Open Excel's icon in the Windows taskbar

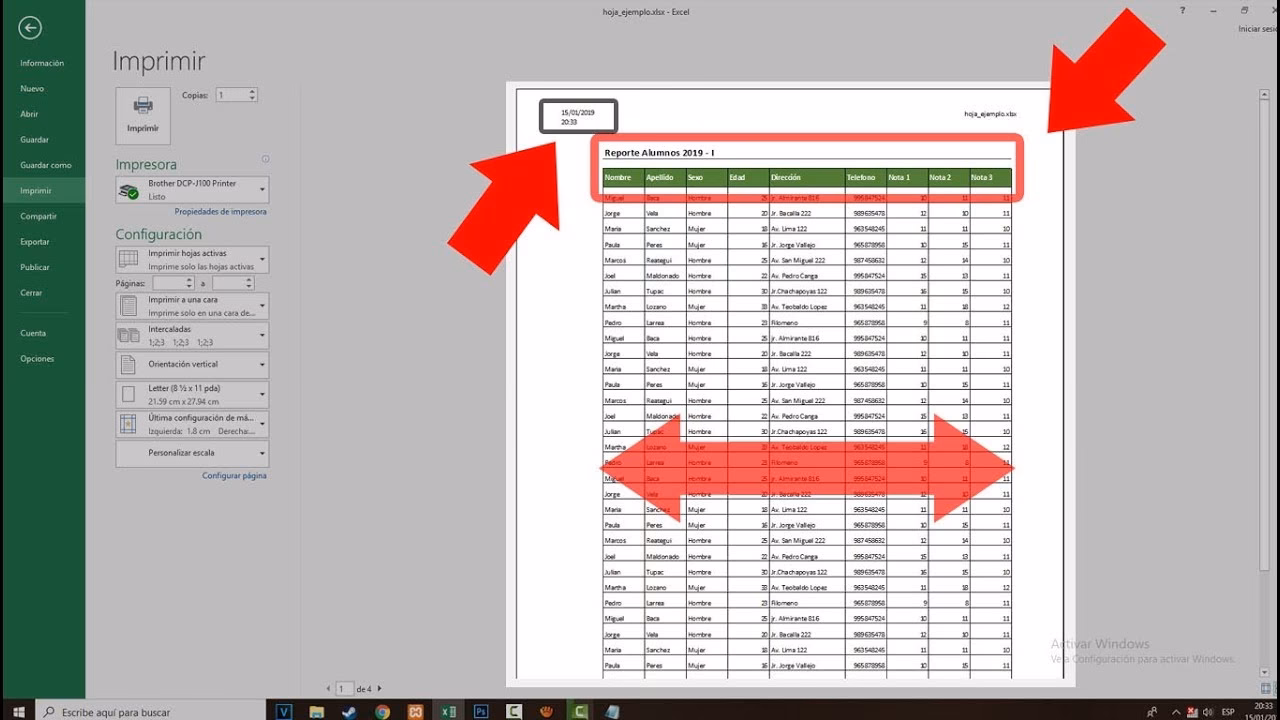tap(449, 711)
